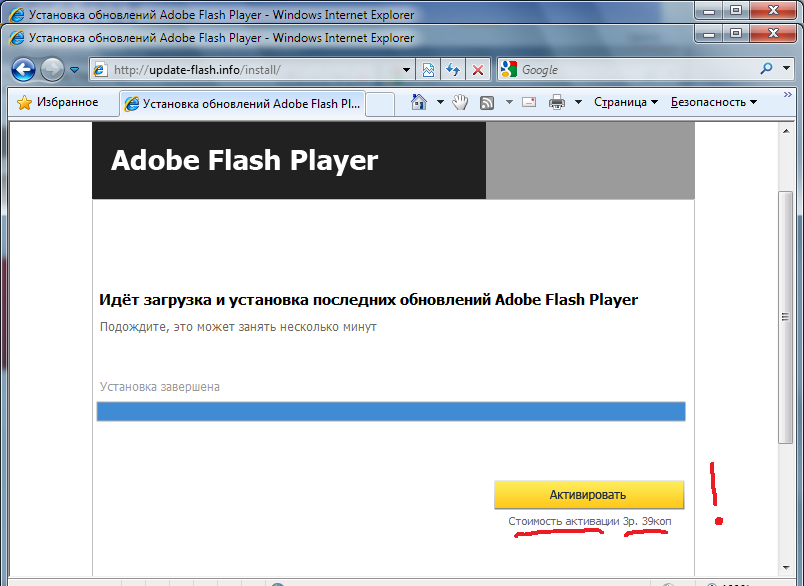The width and height of the screenshot is (804, 586).
Task: Expand the feeds dropdown arrow
Action: pos(509,102)
